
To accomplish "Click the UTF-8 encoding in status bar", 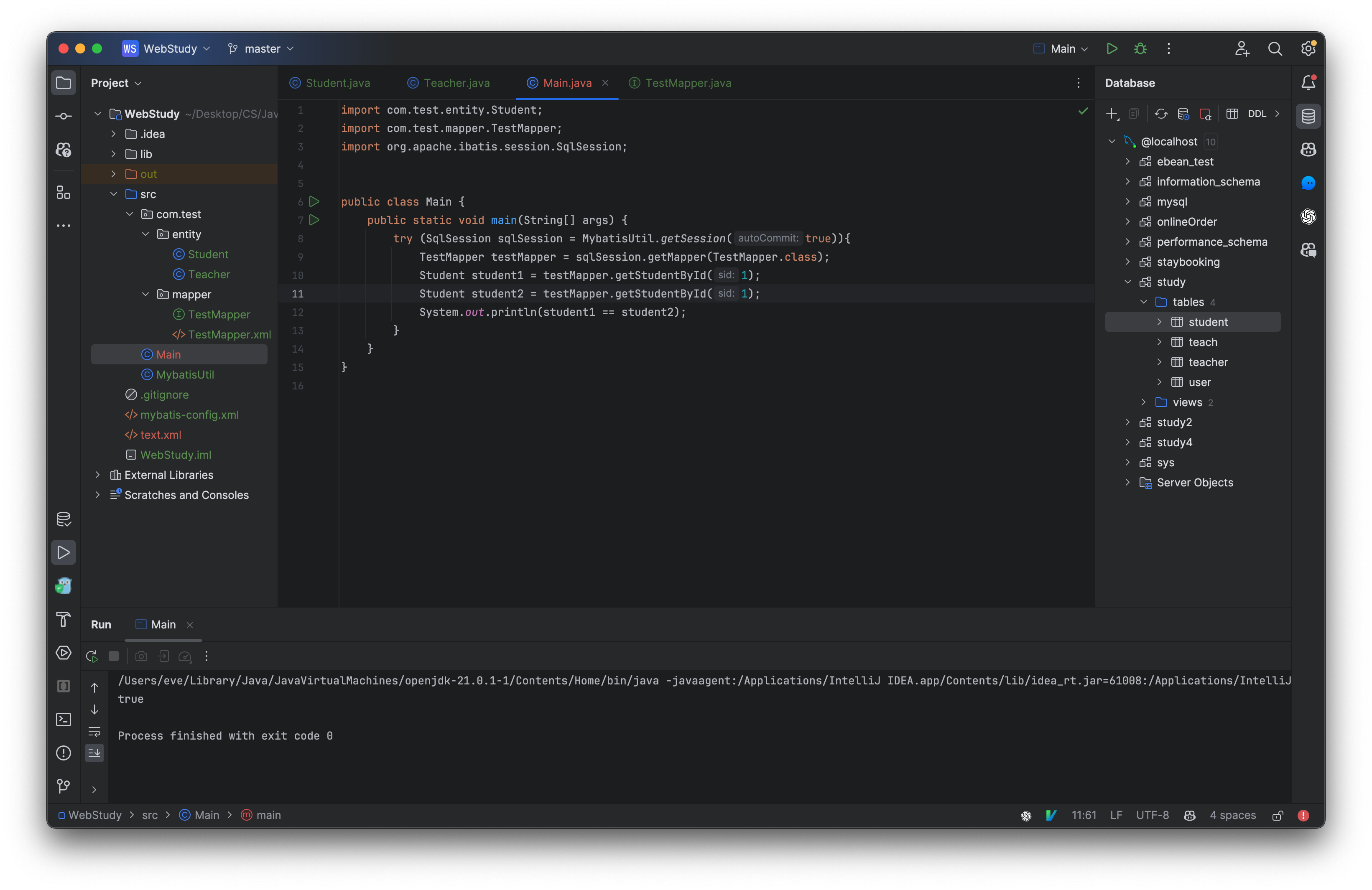I will (1152, 815).
